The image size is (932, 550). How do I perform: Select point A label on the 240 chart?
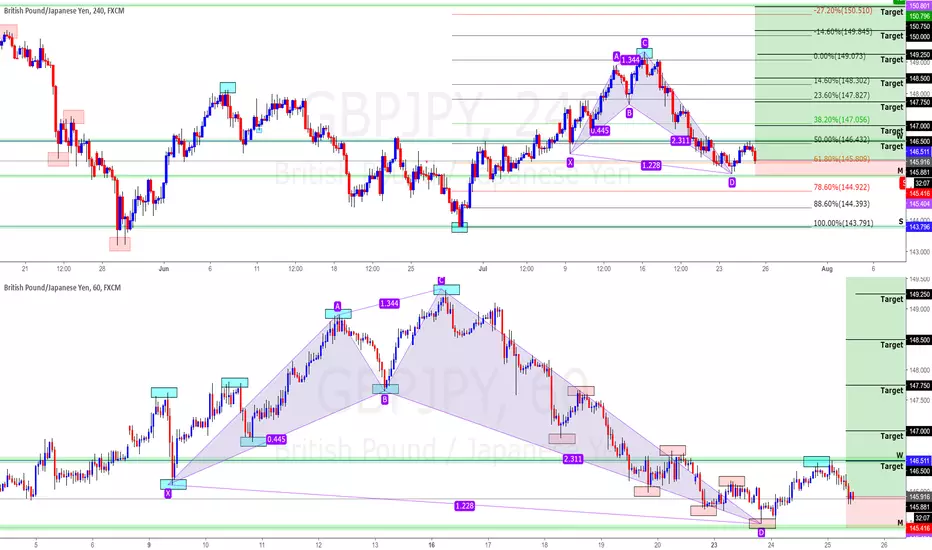pos(616,56)
